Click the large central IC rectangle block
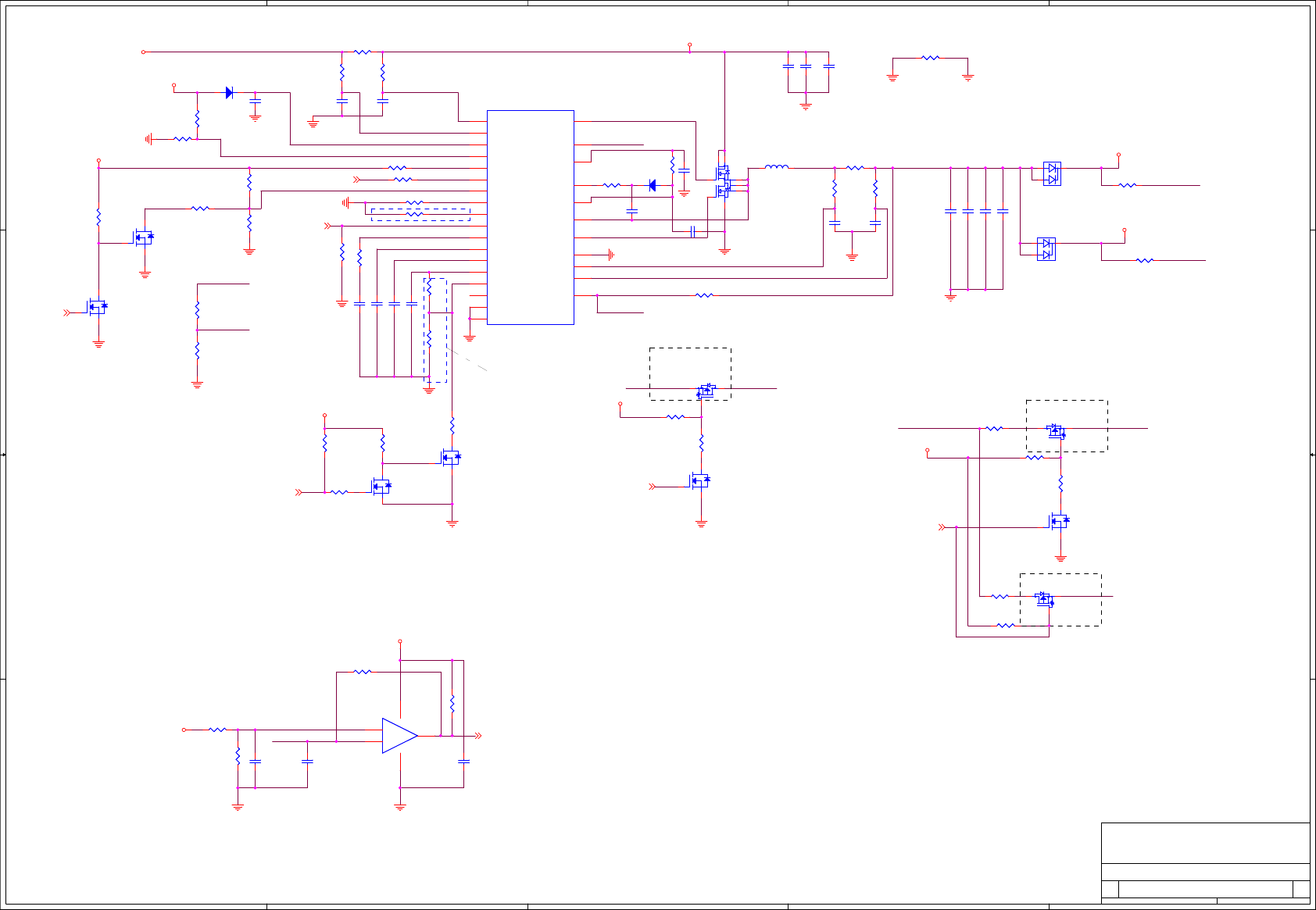The image size is (1316, 910). click(531, 217)
